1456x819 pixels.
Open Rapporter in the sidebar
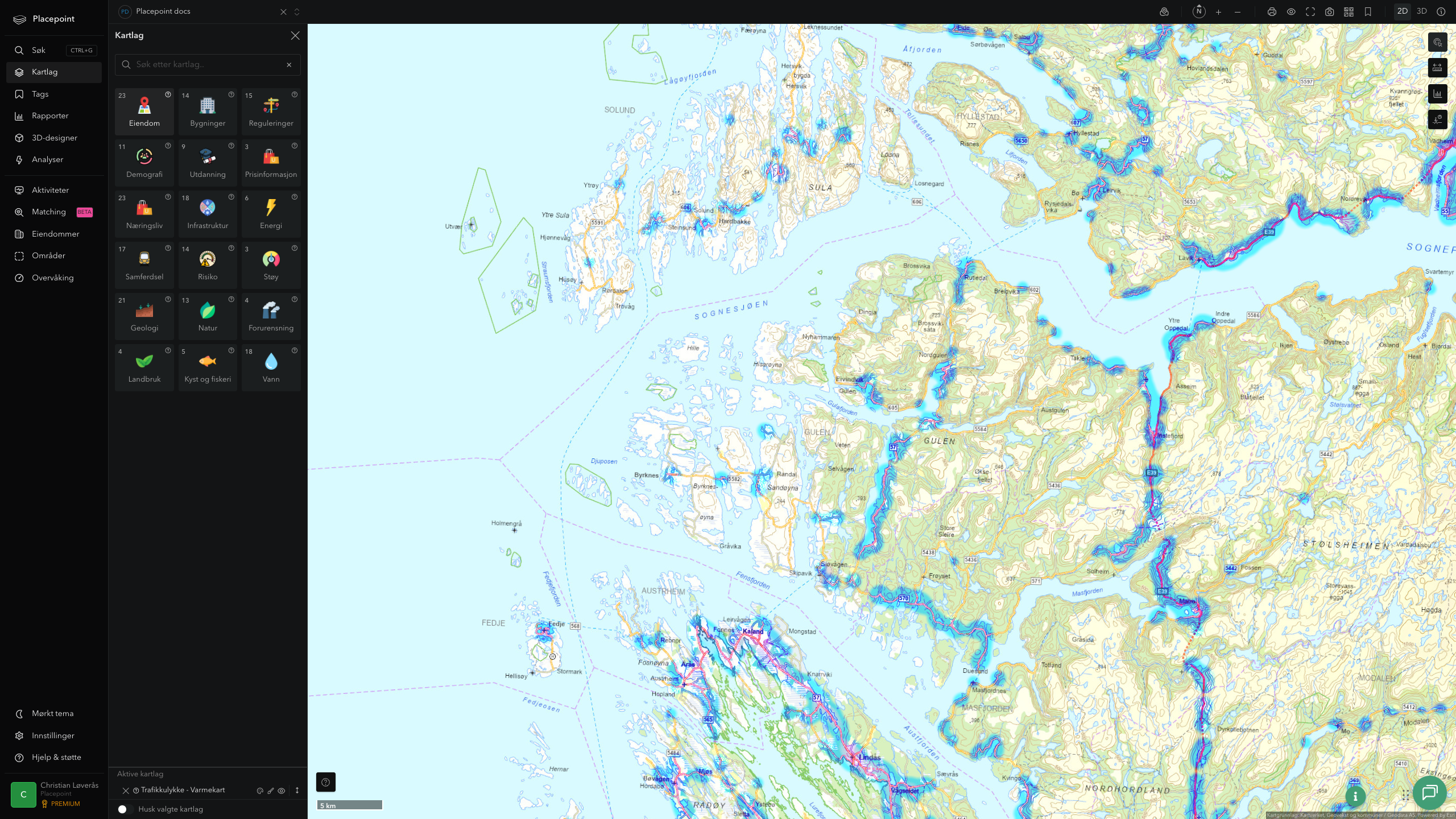(x=54, y=116)
